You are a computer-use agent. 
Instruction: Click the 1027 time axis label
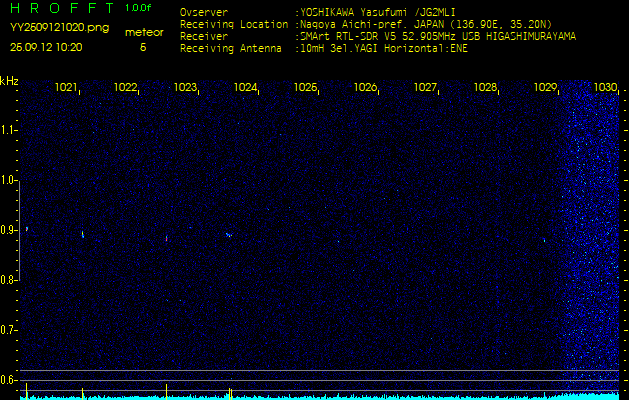[425, 87]
